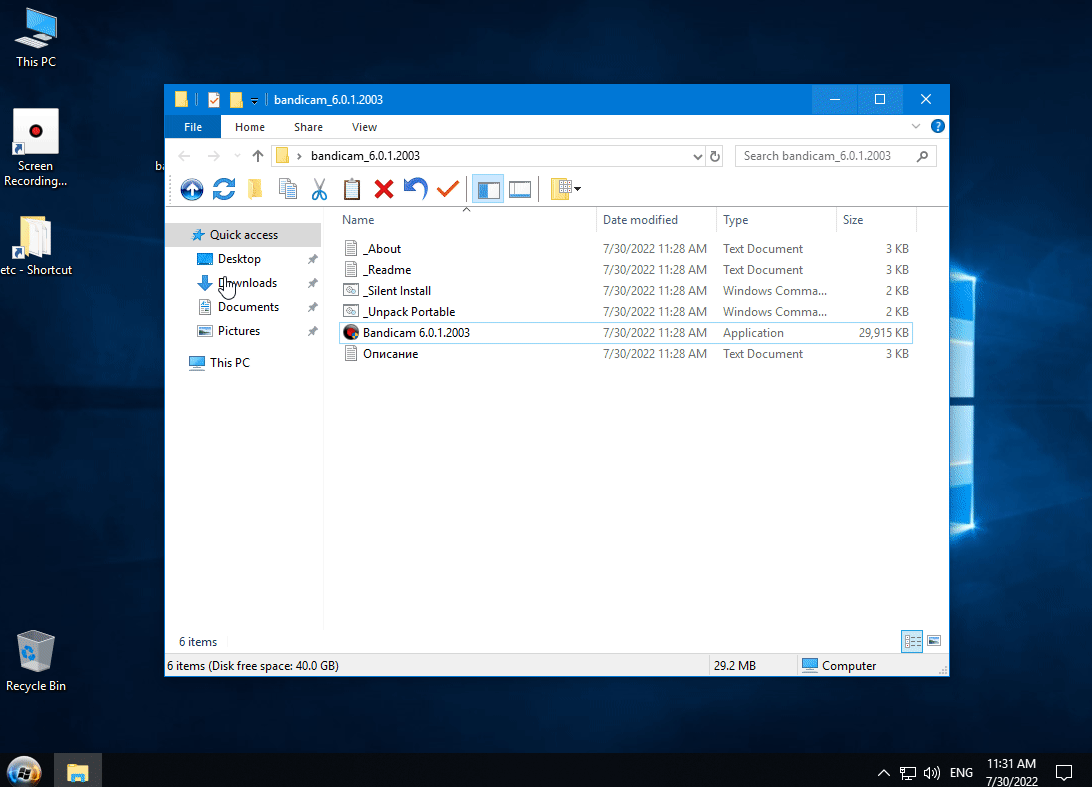The width and height of the screenshot is (1092, 787).
Task: Click the folder icon inside the address bar
Action: pyautogui.click(x=282, y=155)
